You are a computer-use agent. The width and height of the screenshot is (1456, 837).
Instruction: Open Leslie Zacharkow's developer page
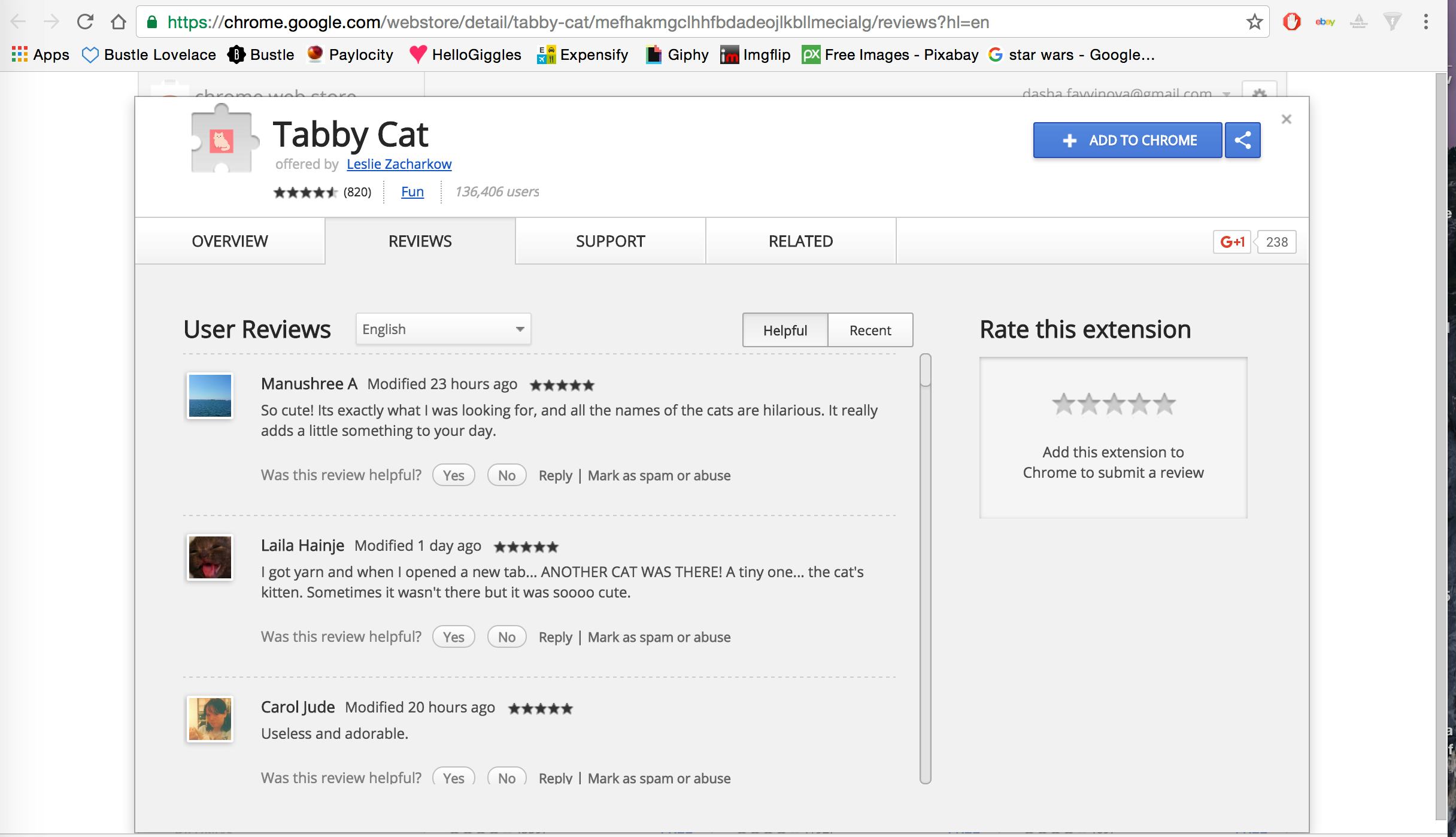[x=399, y=163]
